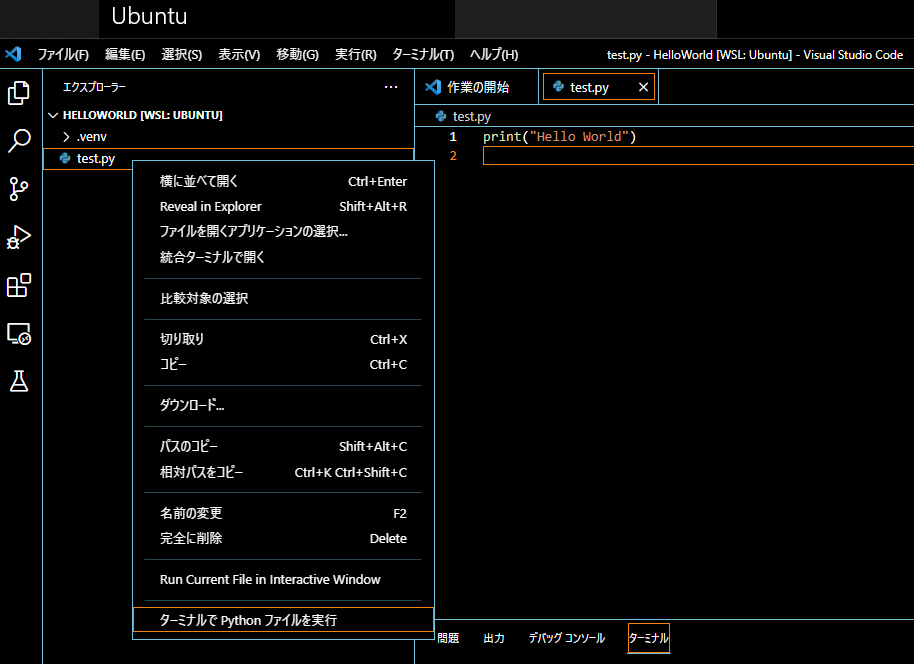Open the 実行(R) menu
The width and height of the screenshot is (914, 664).
pos(355,54)
